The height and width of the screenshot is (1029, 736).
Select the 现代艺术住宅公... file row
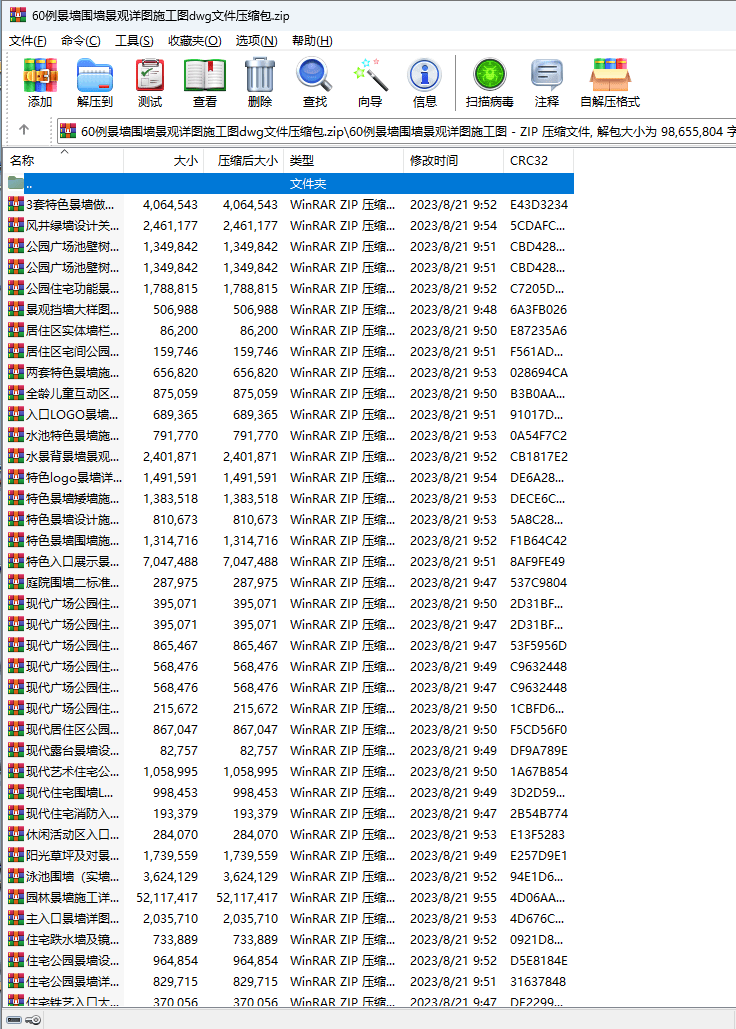tap(290, 771)
